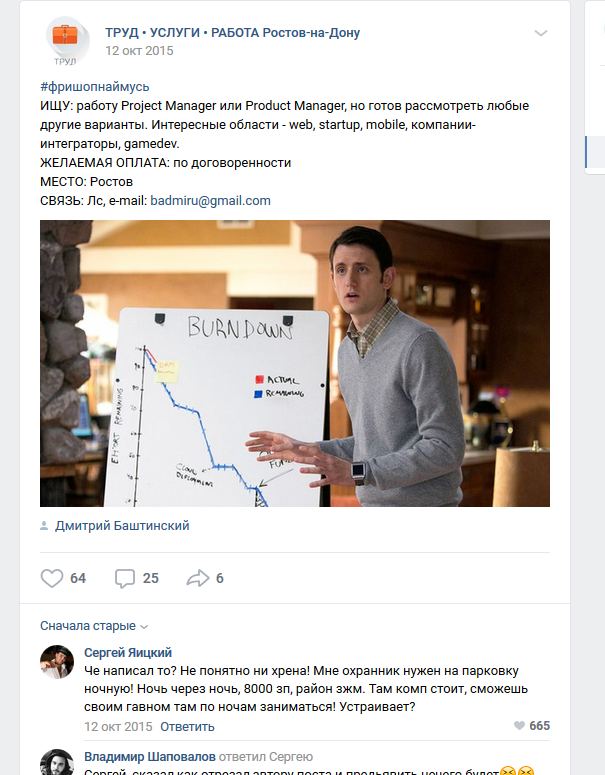Open the Сначала старые sorting dropdown
Image resolution: width=605 pixels, height=775 pixels.
click(x=94, y=626)
